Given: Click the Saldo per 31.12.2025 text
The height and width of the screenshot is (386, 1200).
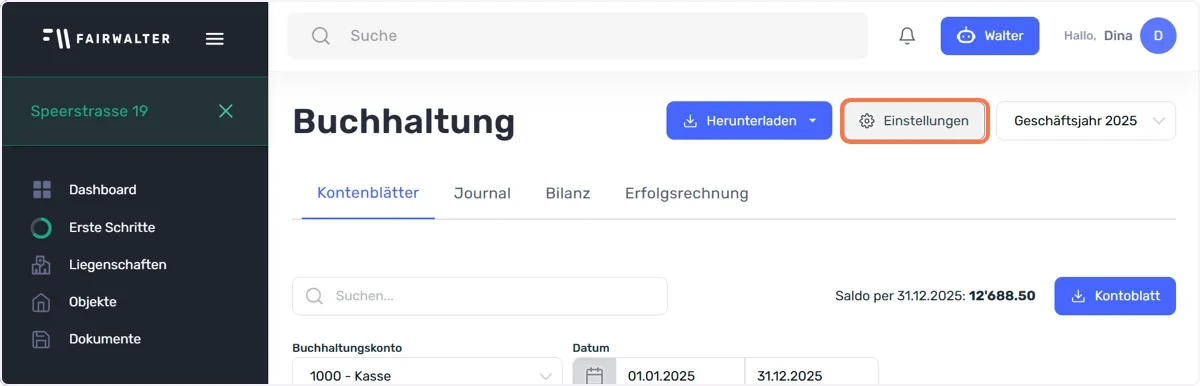Looking at the screenshot, I should click(x=935, y=296).
